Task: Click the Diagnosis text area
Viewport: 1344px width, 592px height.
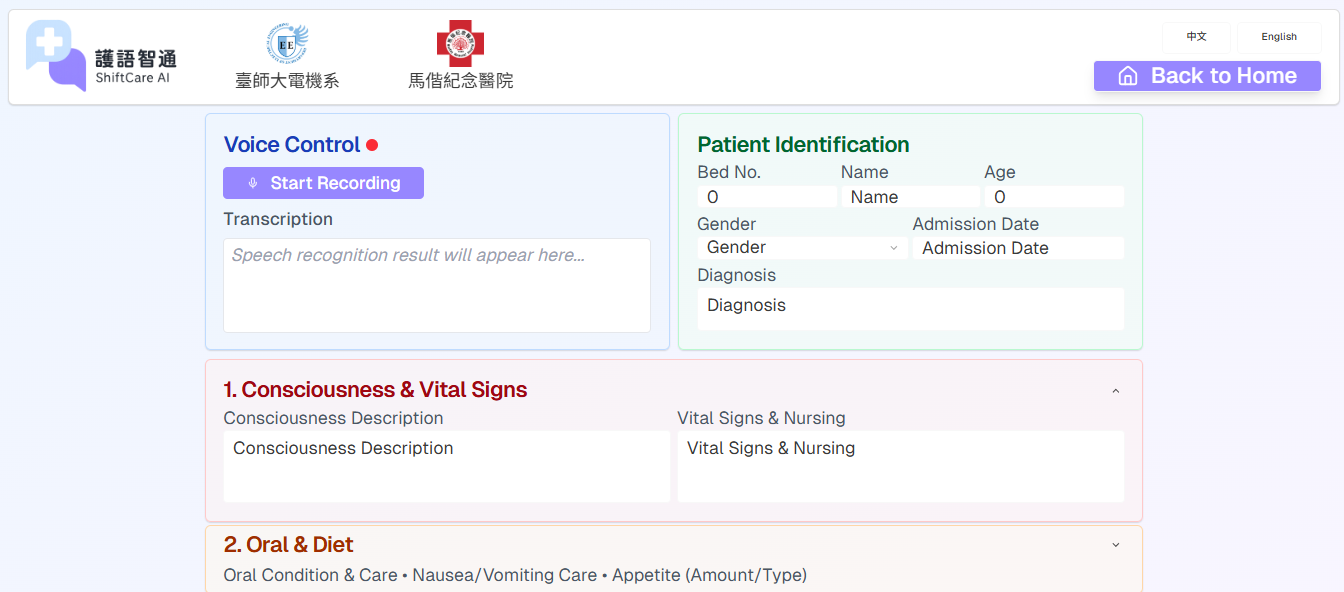Action: [910, 308]
